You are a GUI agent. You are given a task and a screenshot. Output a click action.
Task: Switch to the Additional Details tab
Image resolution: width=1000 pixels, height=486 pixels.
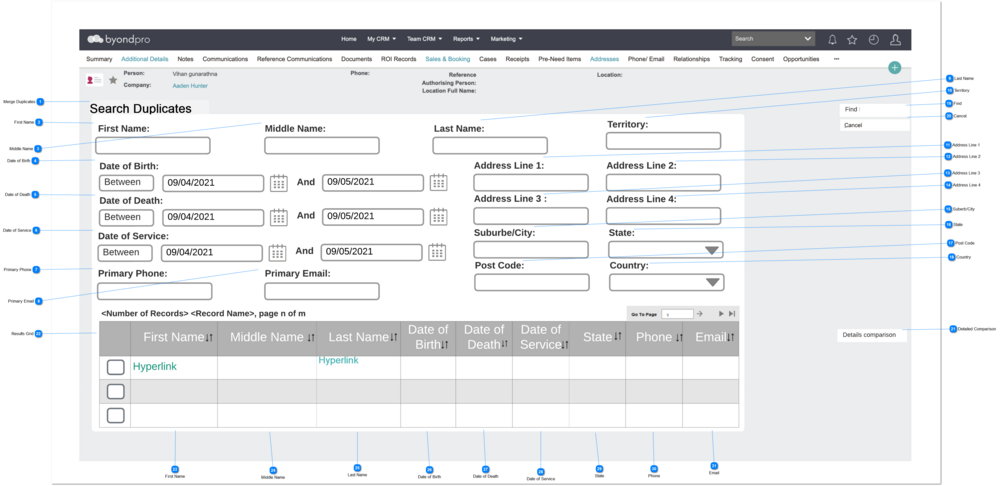tap(145, 59)
